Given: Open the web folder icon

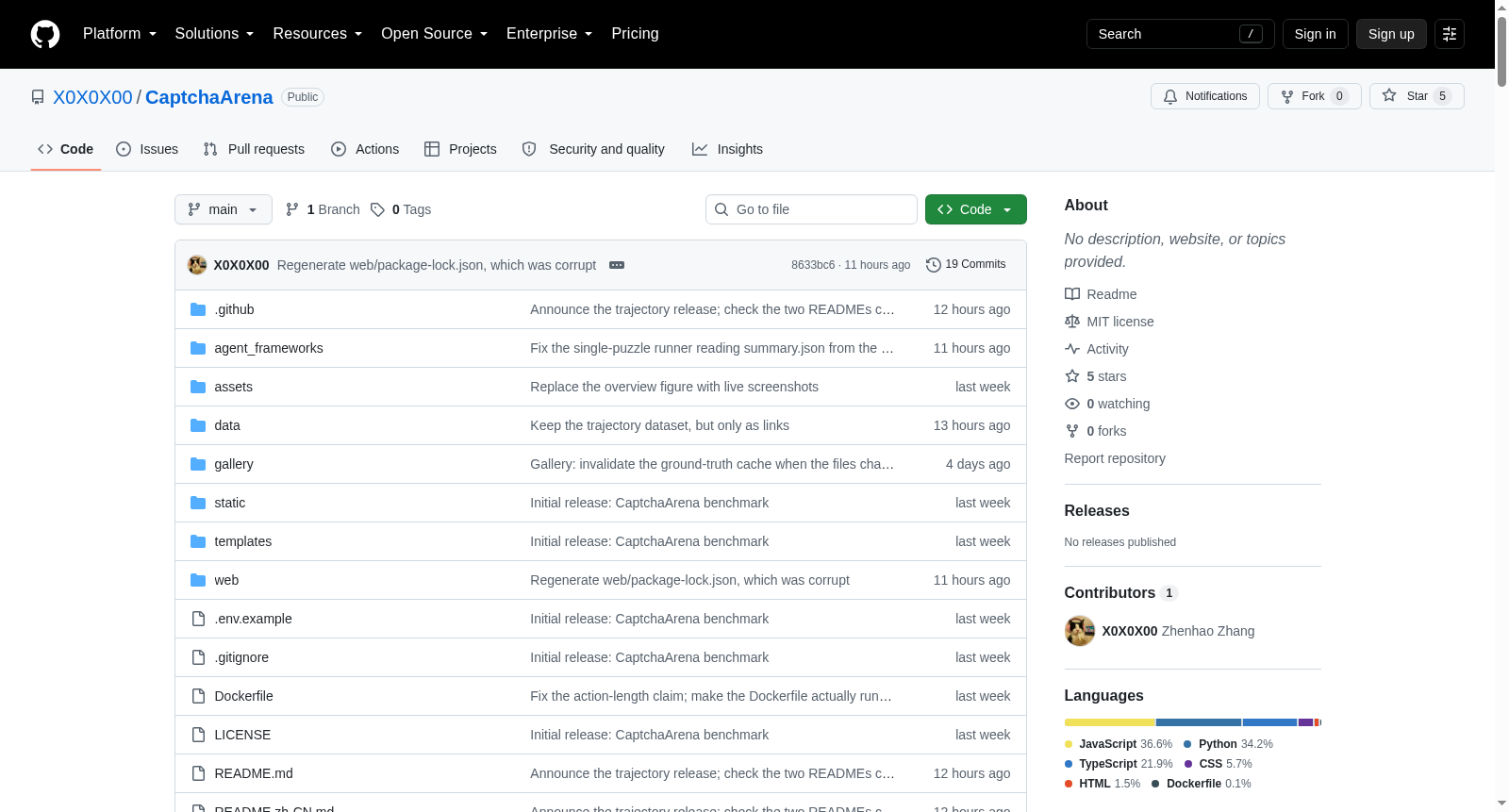Looking at the screenshot, I should pos(198,580).
